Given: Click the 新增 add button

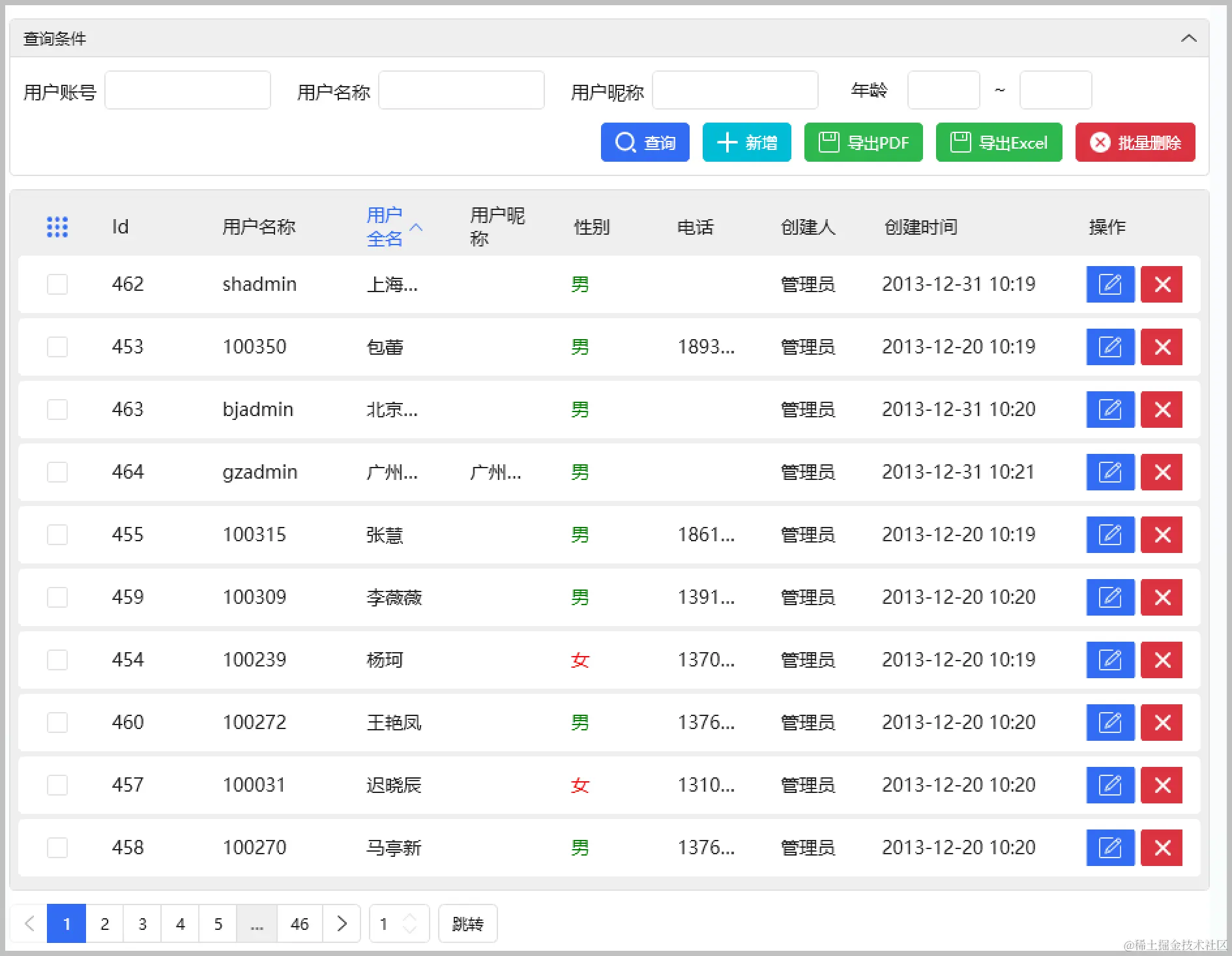Looking at the screenshot, I should 746,142.
